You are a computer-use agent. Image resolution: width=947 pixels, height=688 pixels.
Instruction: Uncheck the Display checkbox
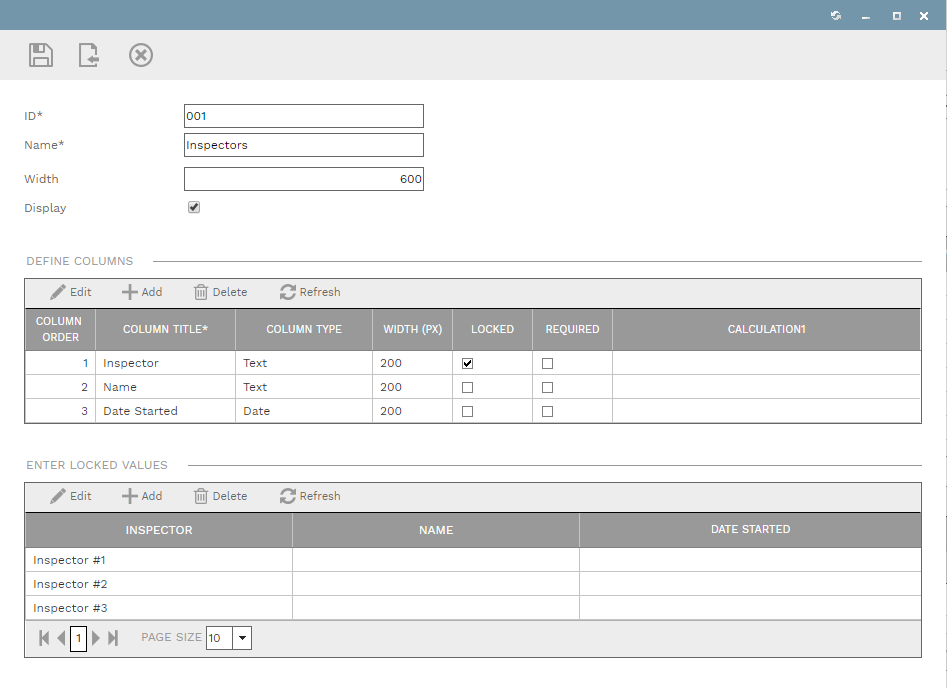pyautogui.click(x=194, y=208)
